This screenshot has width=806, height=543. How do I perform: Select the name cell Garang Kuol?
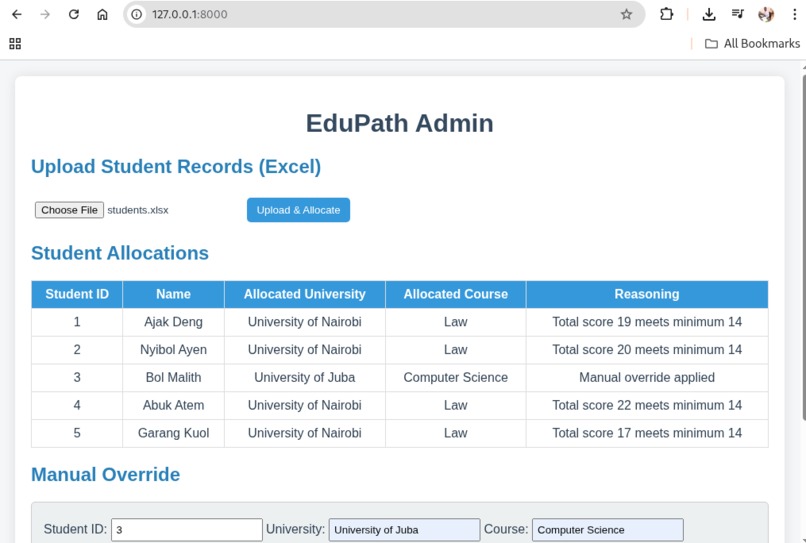[x=173, y=433]
